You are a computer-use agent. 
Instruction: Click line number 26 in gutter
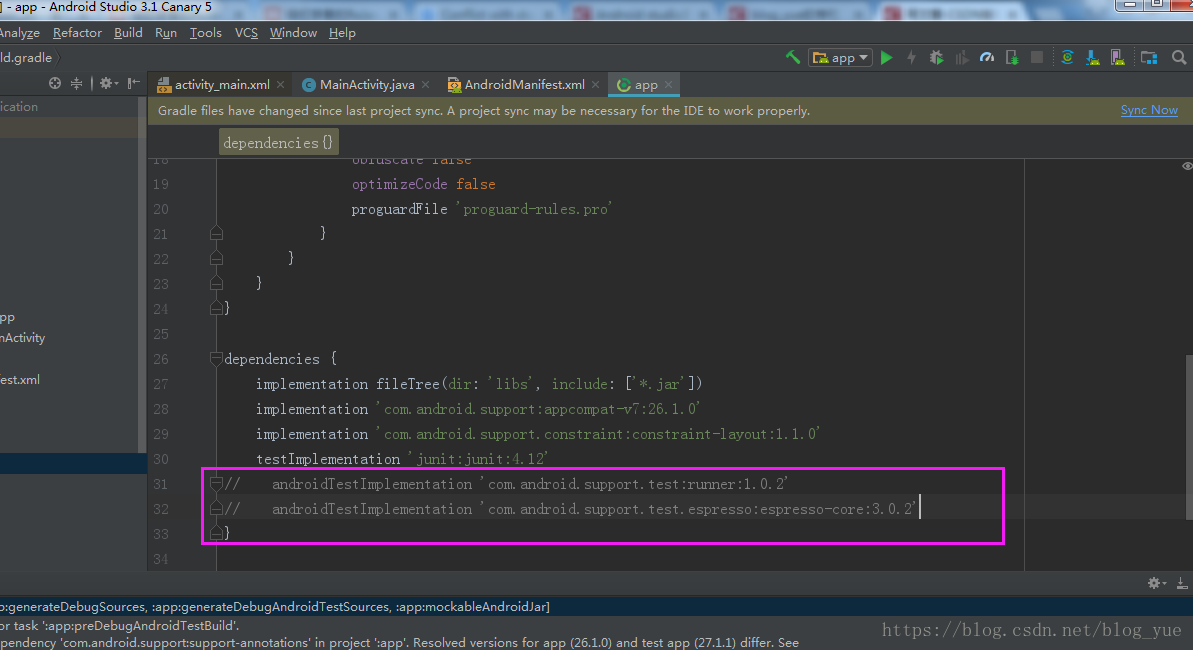(161, 358)
